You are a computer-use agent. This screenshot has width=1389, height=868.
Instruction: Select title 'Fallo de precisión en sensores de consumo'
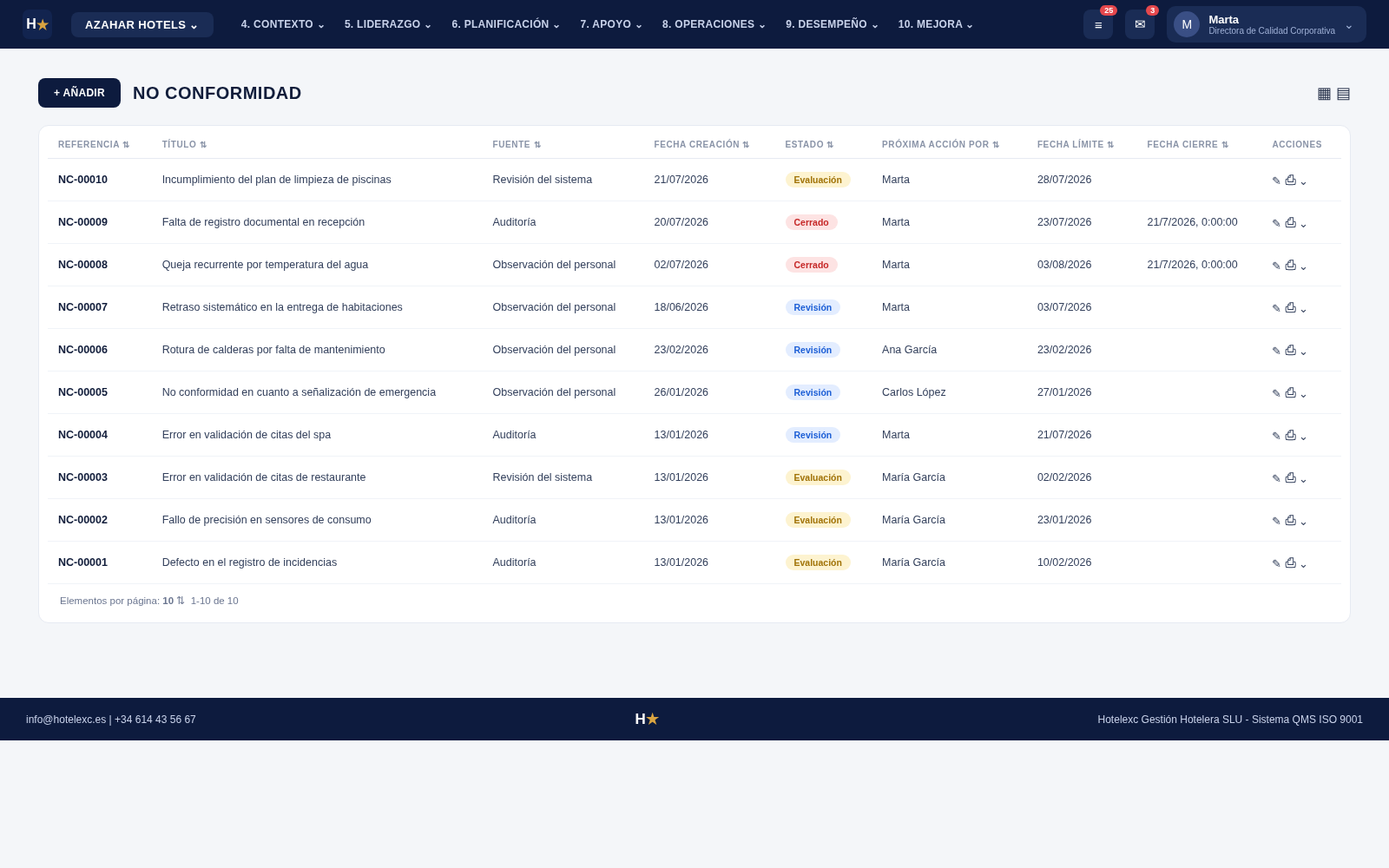[267, 520]
